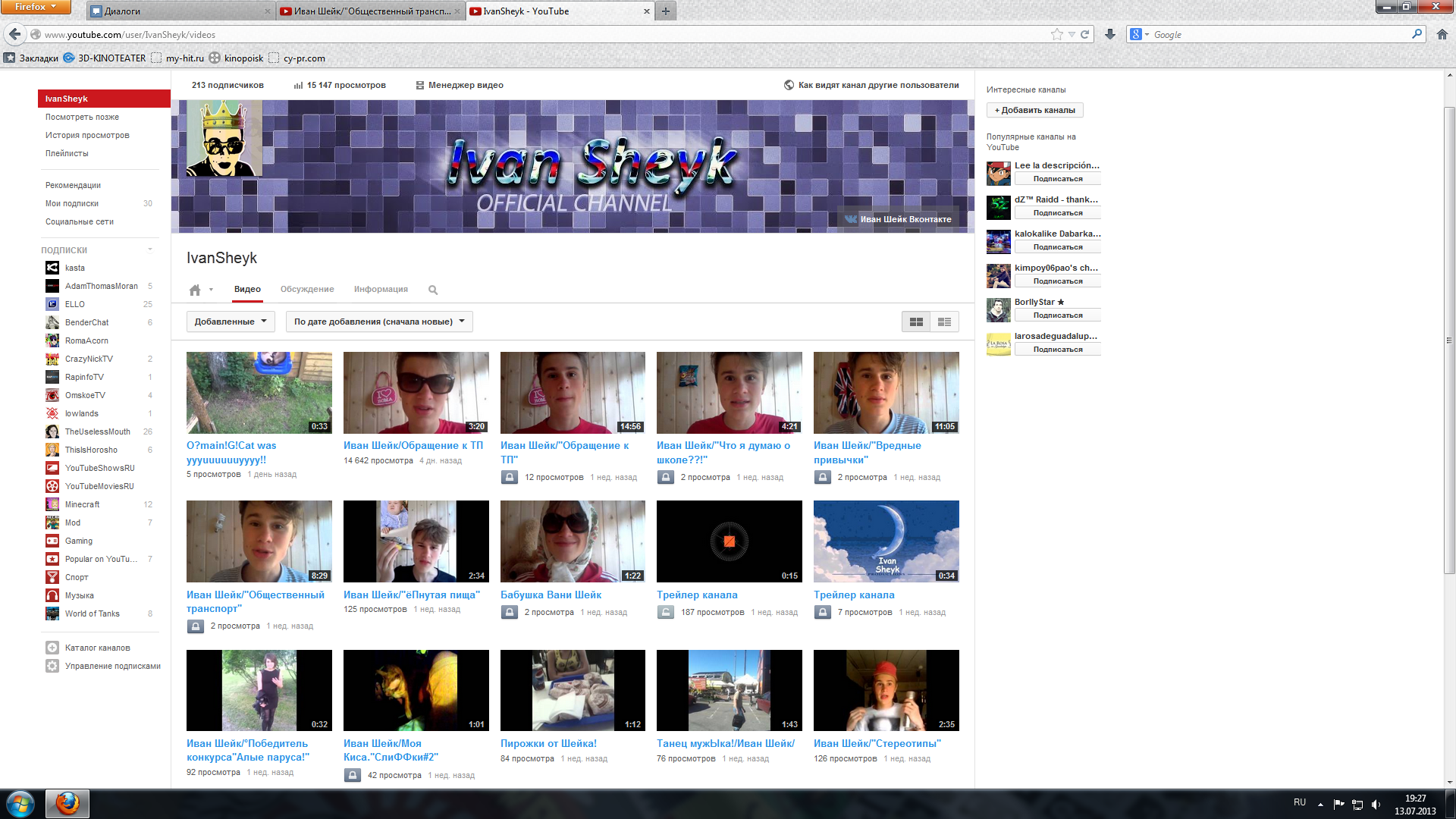Open search engine selector dropdown
The image size is (1456, 819).
[x=1140, y=34]
